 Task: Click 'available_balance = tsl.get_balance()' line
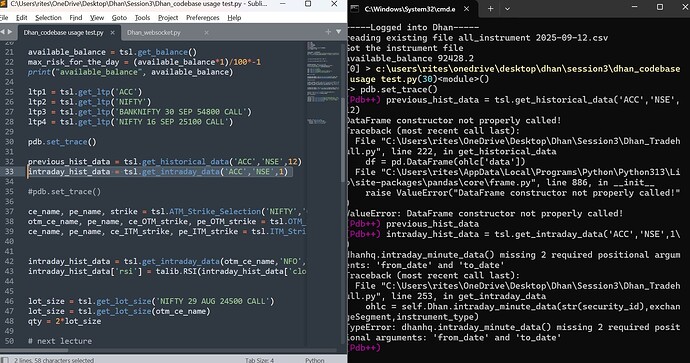point(113,52)
